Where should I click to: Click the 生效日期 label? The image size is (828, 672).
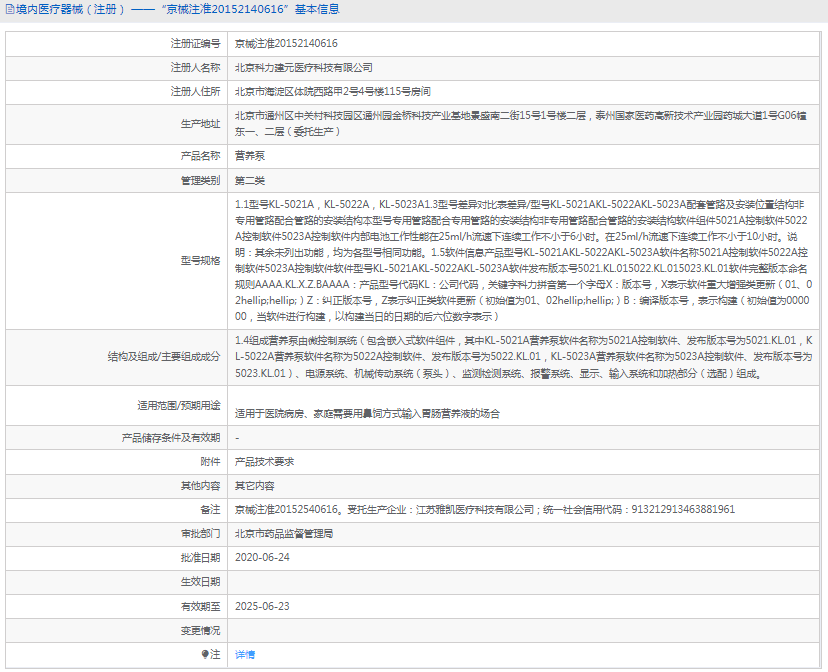pos(201,582)
